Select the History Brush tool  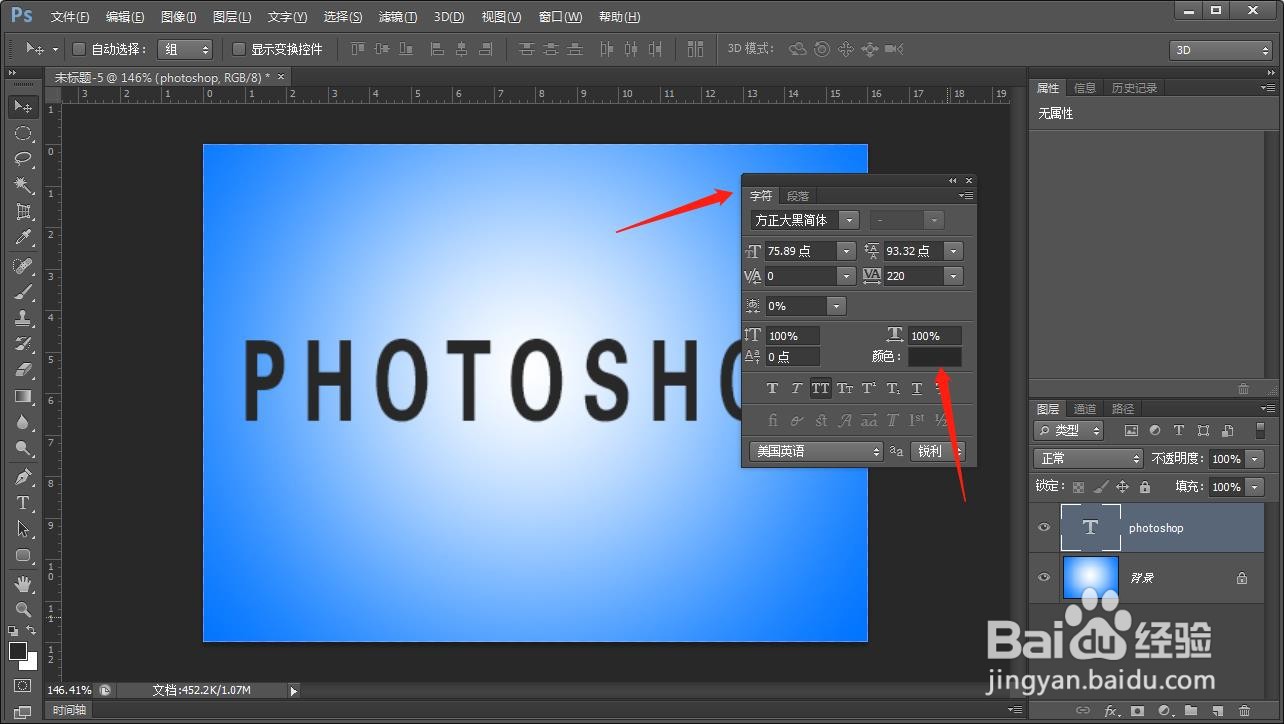pyautogui.click(x=23, y=344)
